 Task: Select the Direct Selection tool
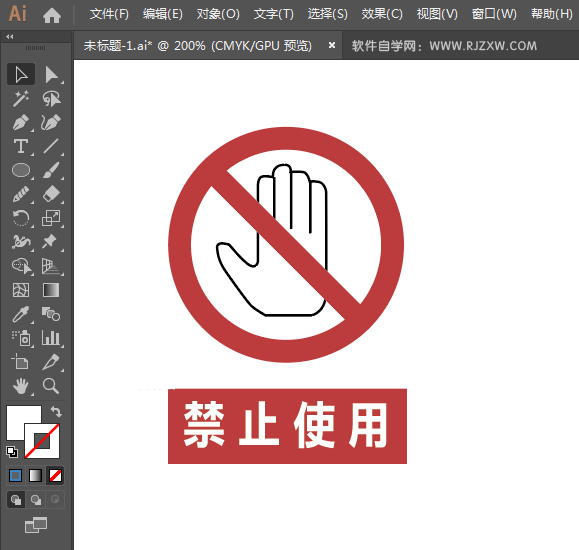52,75
